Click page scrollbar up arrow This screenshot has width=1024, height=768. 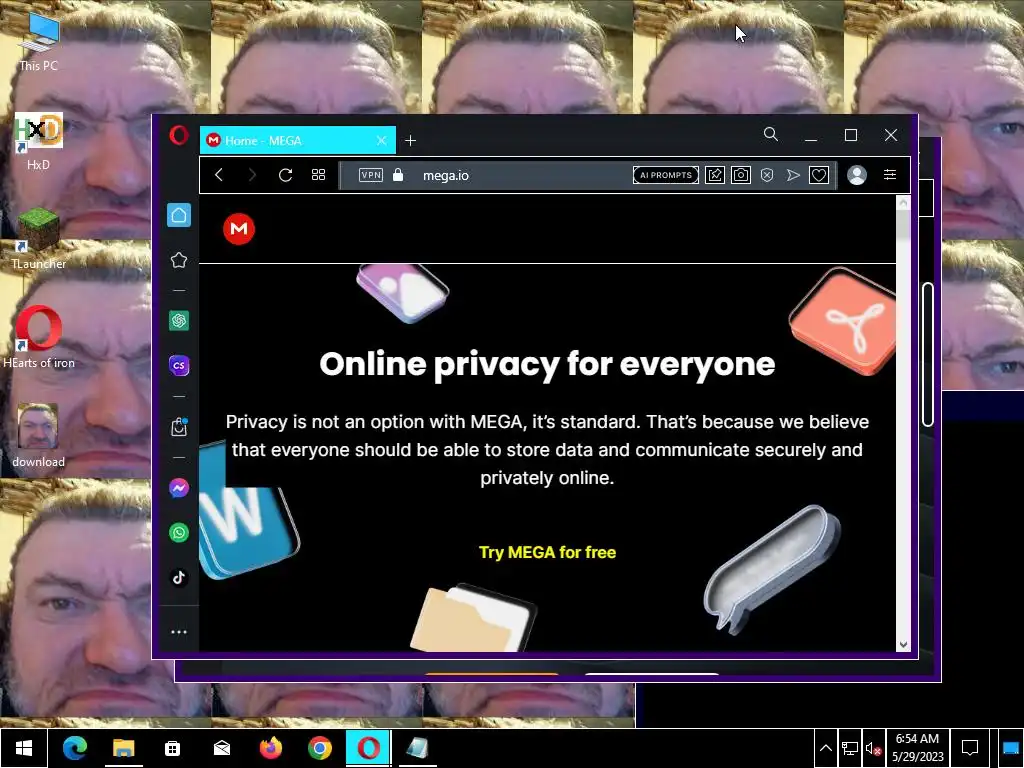click(x=903, y=202)
